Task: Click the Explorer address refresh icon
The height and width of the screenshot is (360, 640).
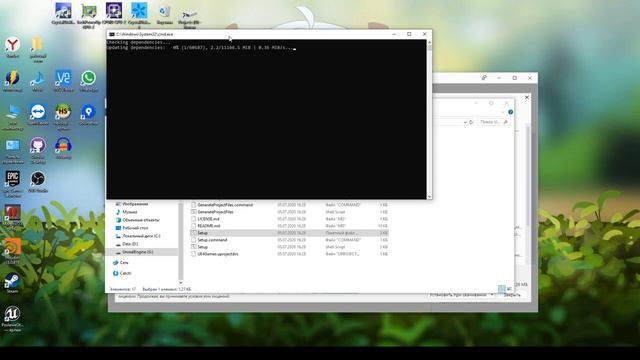Action: click(471, 122)
